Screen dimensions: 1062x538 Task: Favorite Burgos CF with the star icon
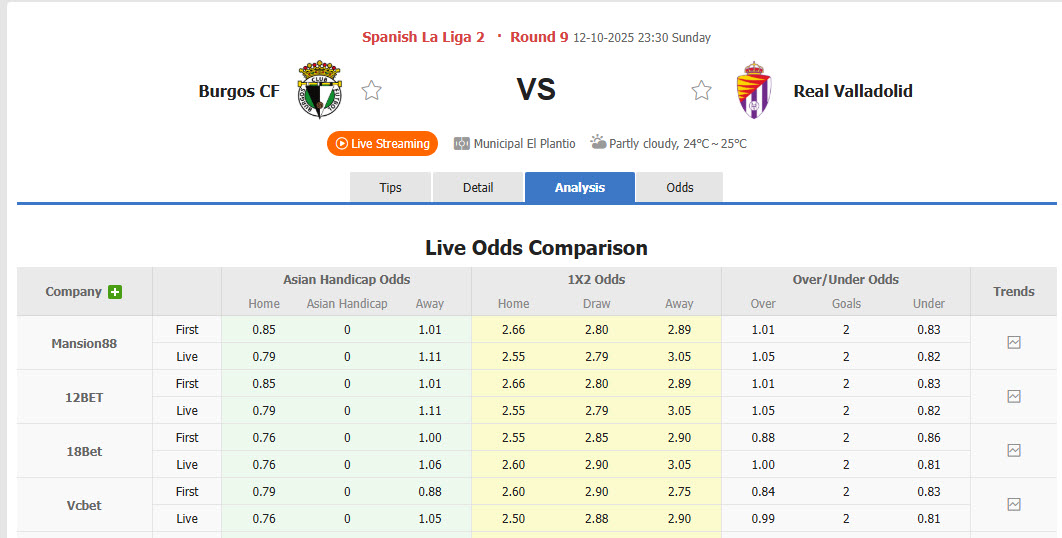pyautogui.click(x=372, y=91)
